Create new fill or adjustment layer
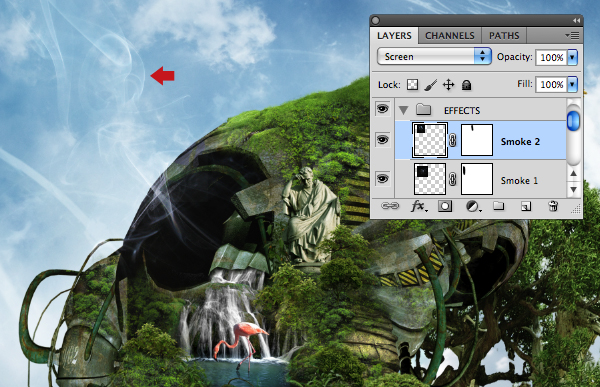The width and height of the screenshot is (600, 387). tap(473, 207)
